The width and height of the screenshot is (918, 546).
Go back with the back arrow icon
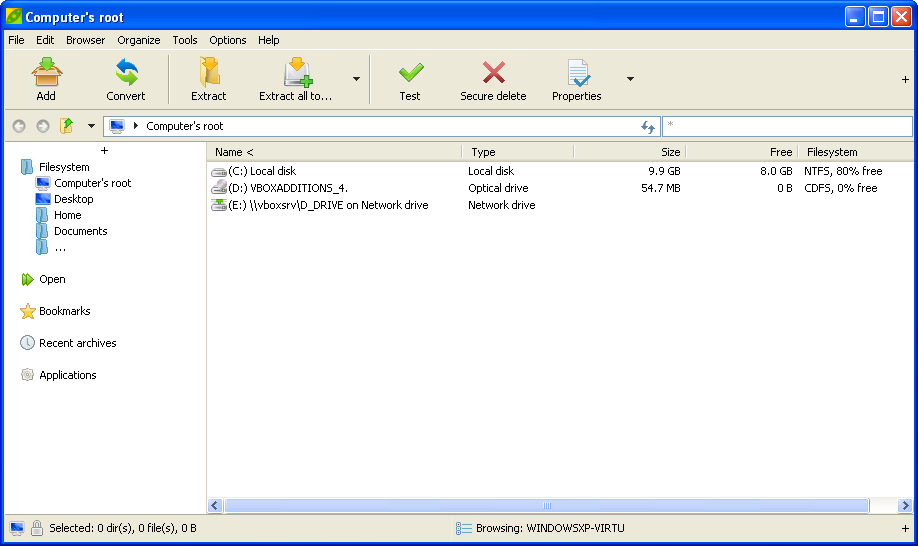(x=19, y=126)
